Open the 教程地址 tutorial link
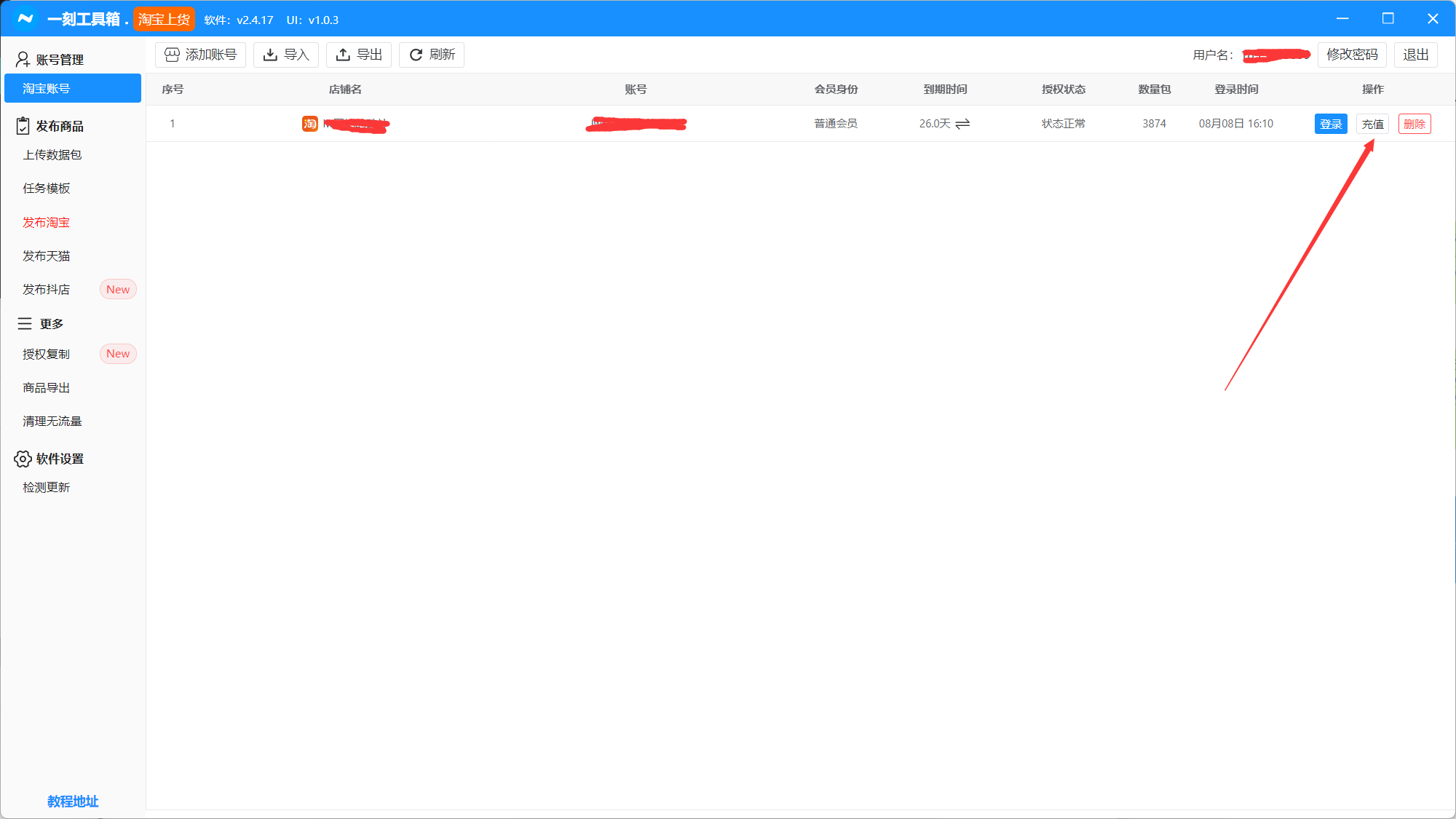 tap(73, 801)
